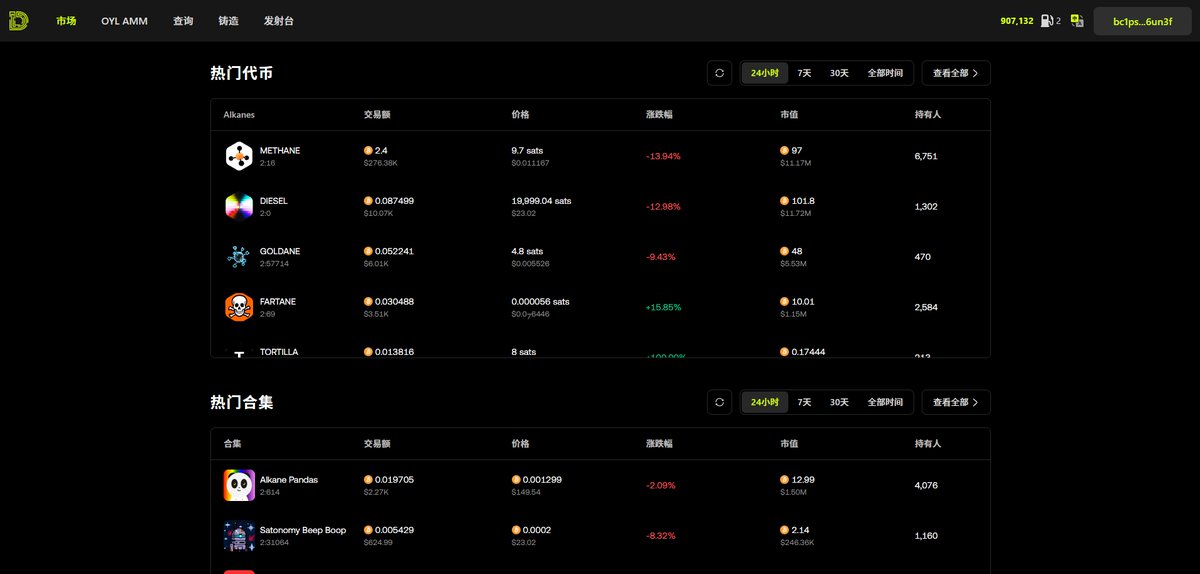
Task: Click bitcoin icon beside METHANE volume 2.4
Action: tap(368, 150)
